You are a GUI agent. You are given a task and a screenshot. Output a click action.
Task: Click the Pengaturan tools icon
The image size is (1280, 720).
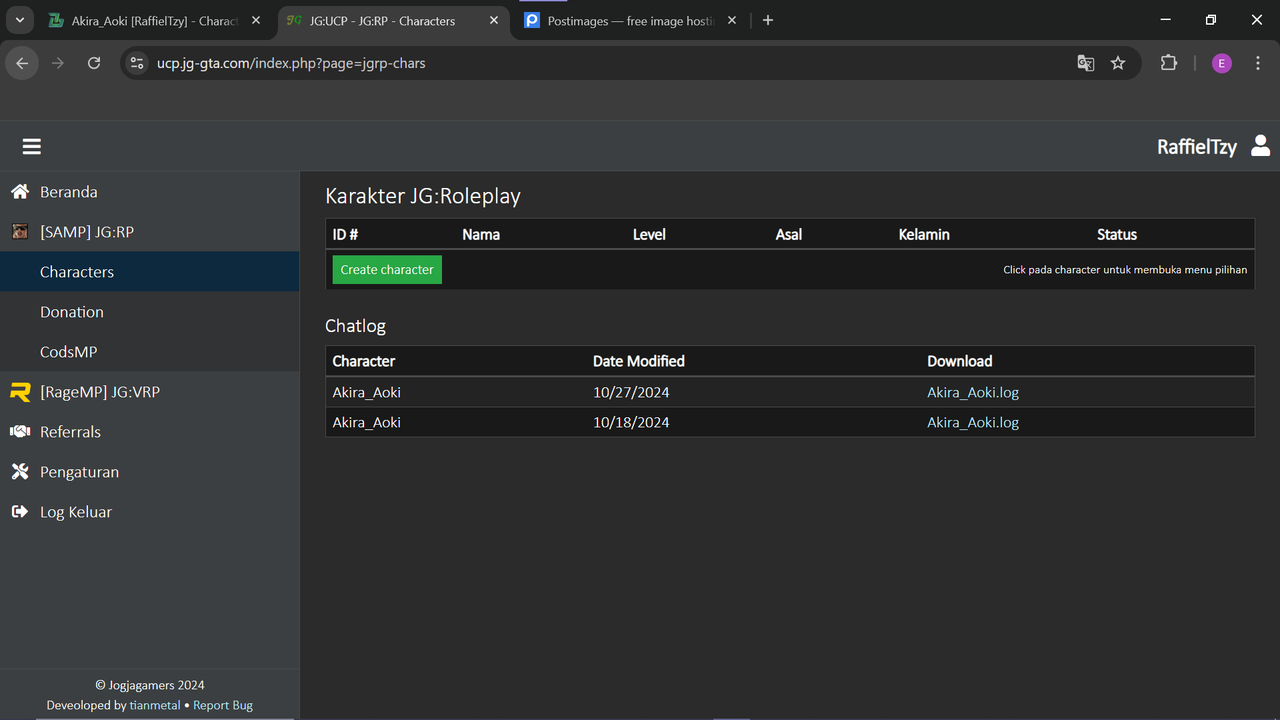[20, 472]
